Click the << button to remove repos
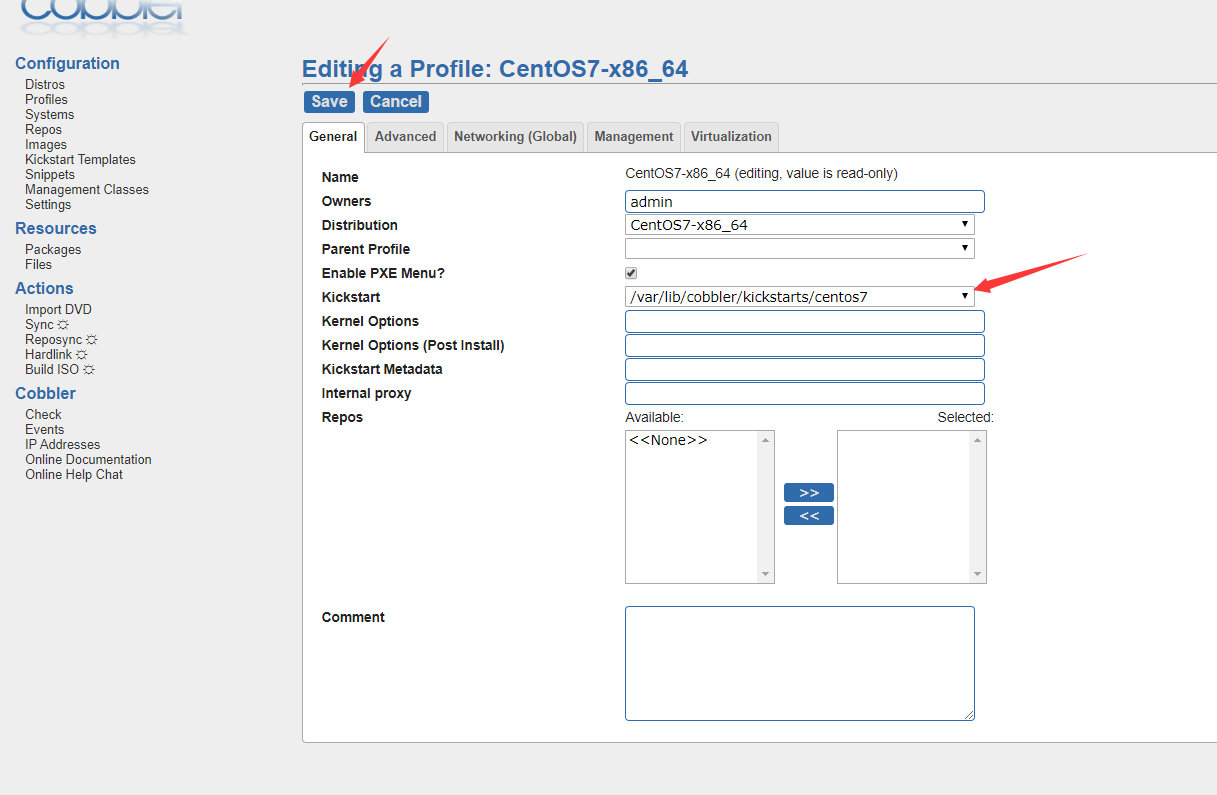This screenshot has width=1217, height=795. pos(809,516)
